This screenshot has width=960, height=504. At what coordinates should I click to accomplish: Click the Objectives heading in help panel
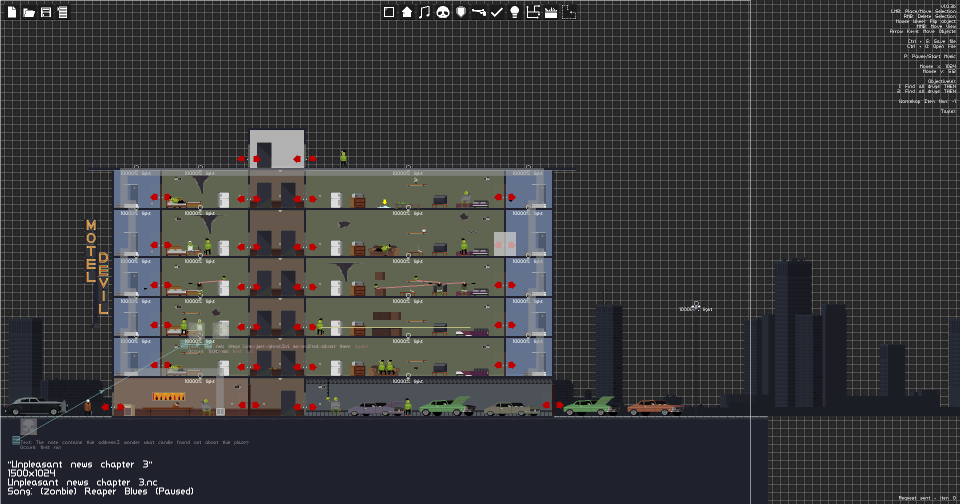pos(942,81)
